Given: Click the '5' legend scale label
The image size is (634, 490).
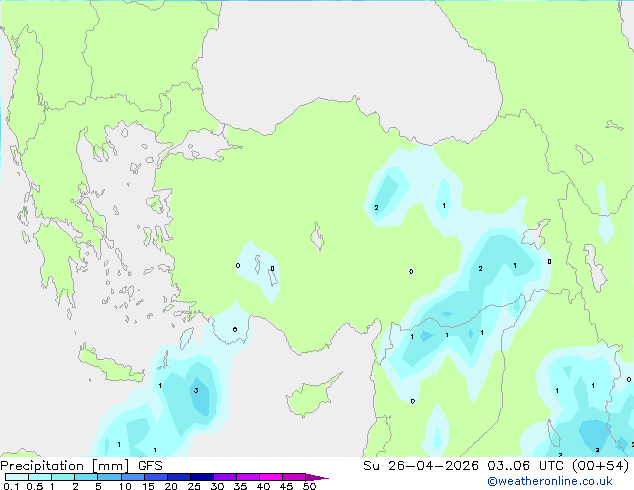Looking at the screenshot, I should [98, 486].
